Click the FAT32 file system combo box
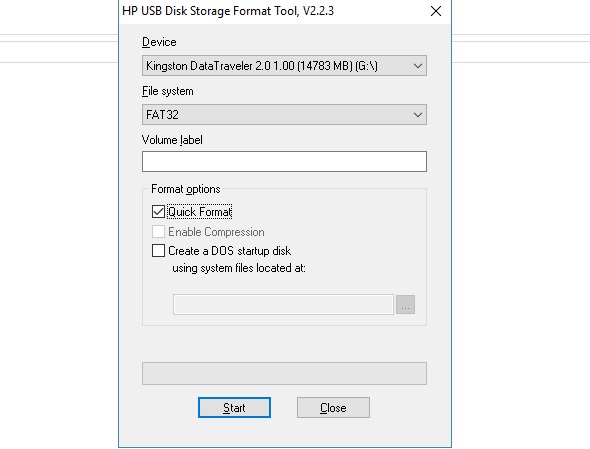Viewport: 590px width, 449px height. pos(284,115)
